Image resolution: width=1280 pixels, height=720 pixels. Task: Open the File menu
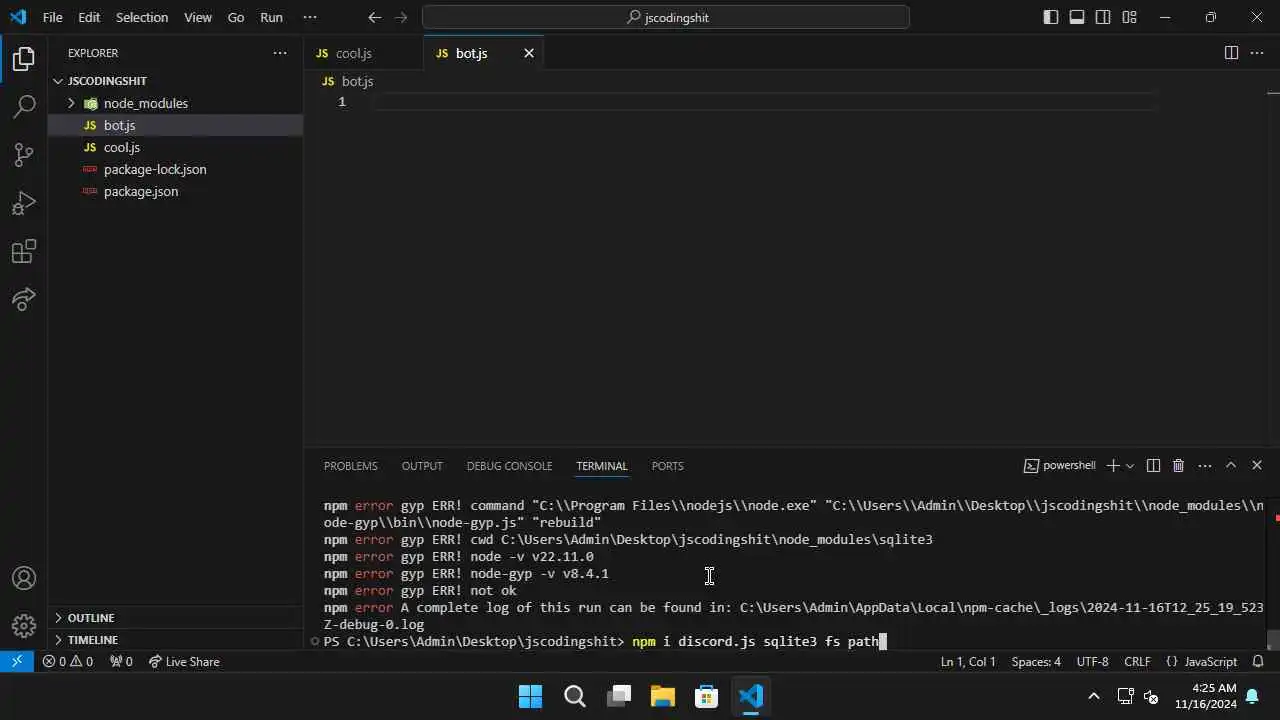(52, 17)
